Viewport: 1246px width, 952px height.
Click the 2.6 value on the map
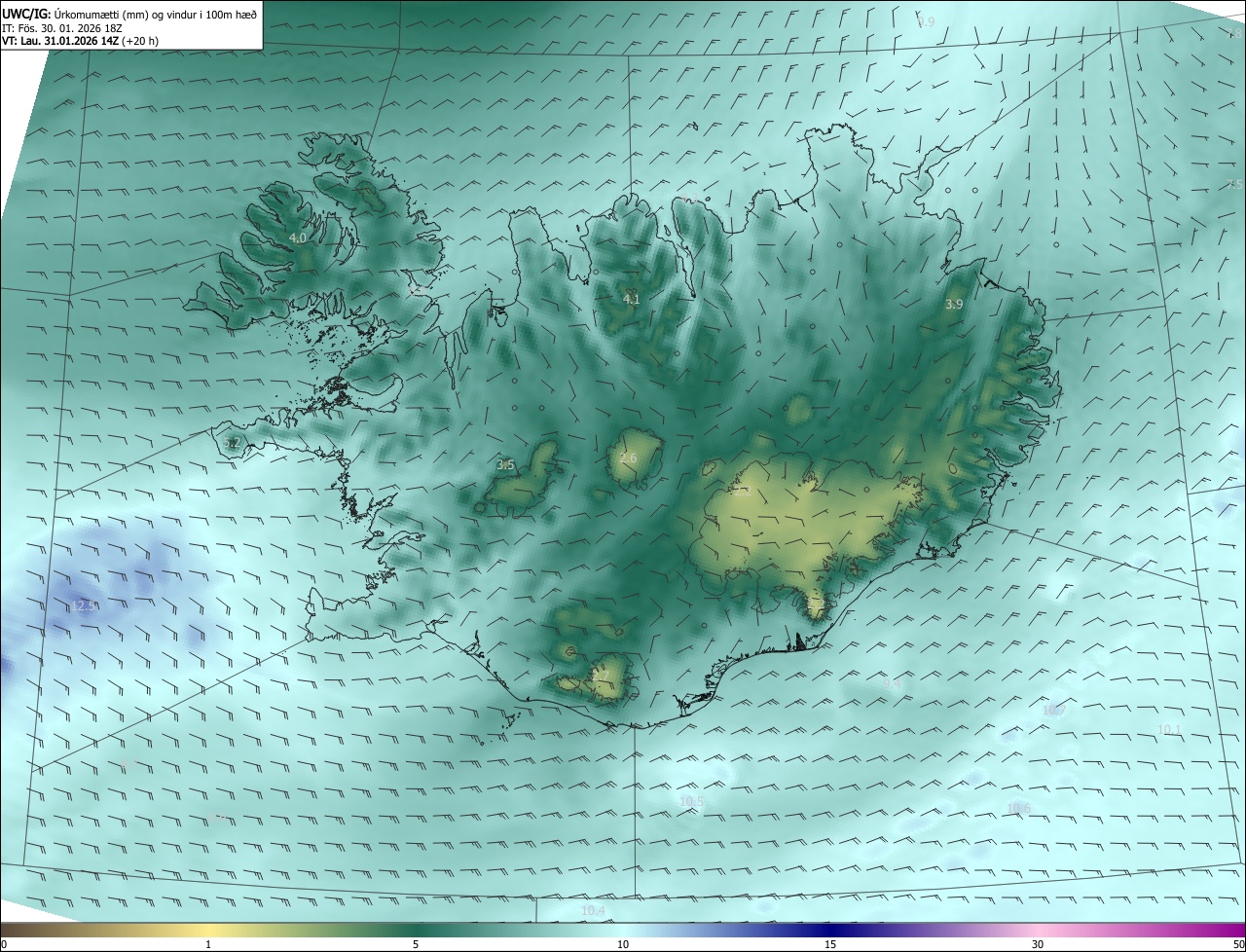(628, 458)
